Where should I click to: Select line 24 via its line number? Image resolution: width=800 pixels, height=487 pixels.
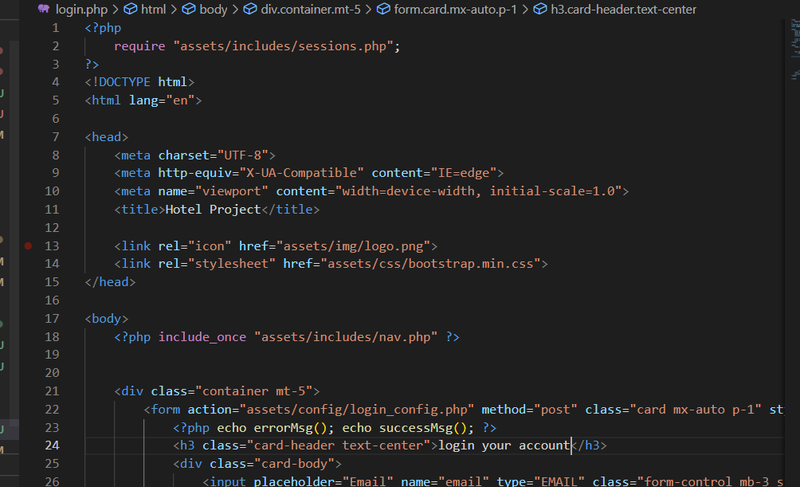pyautogui.click(x=53, y=445)
